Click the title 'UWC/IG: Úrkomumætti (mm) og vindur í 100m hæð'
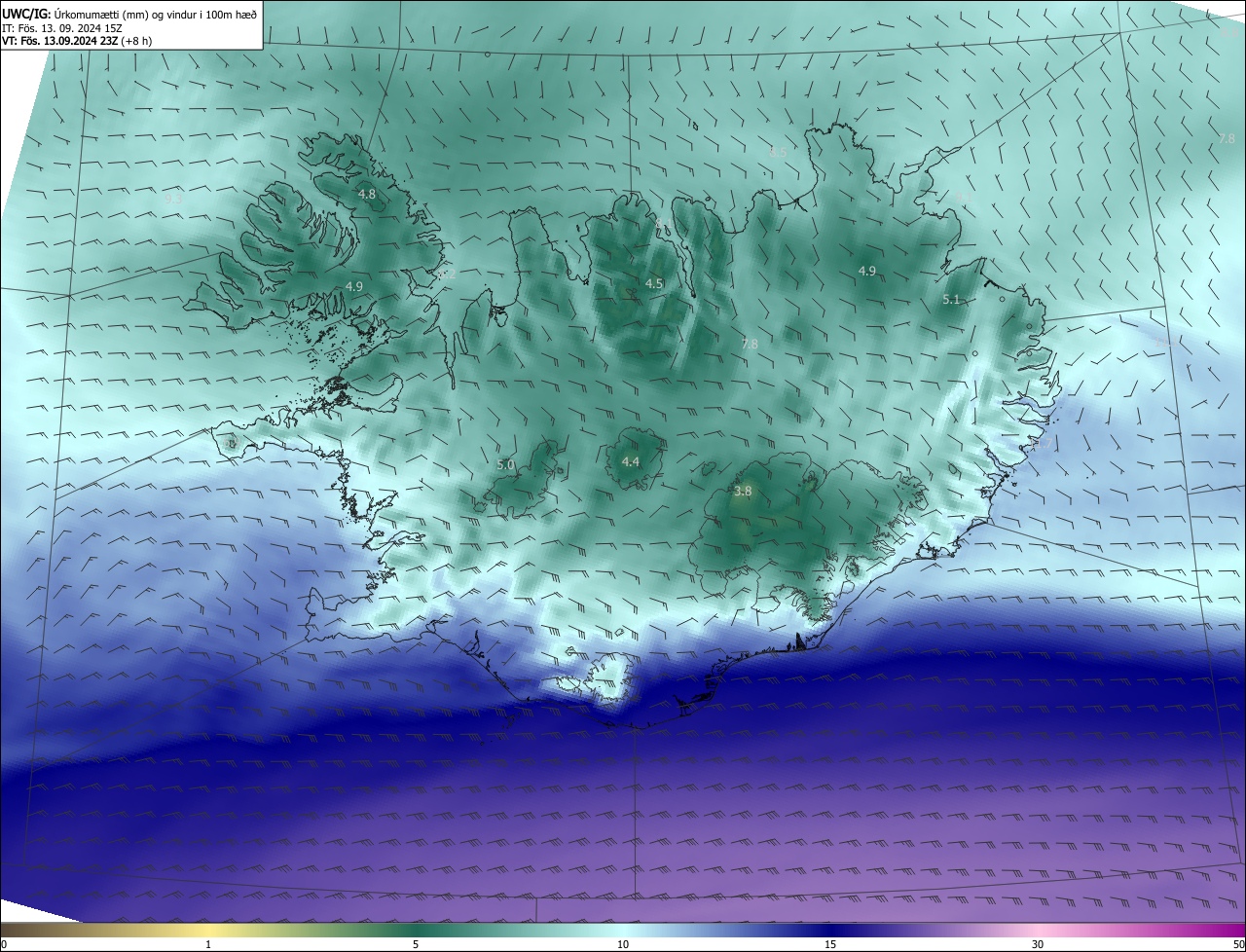This screenshot has width=1246, height=952. (129, 14)
